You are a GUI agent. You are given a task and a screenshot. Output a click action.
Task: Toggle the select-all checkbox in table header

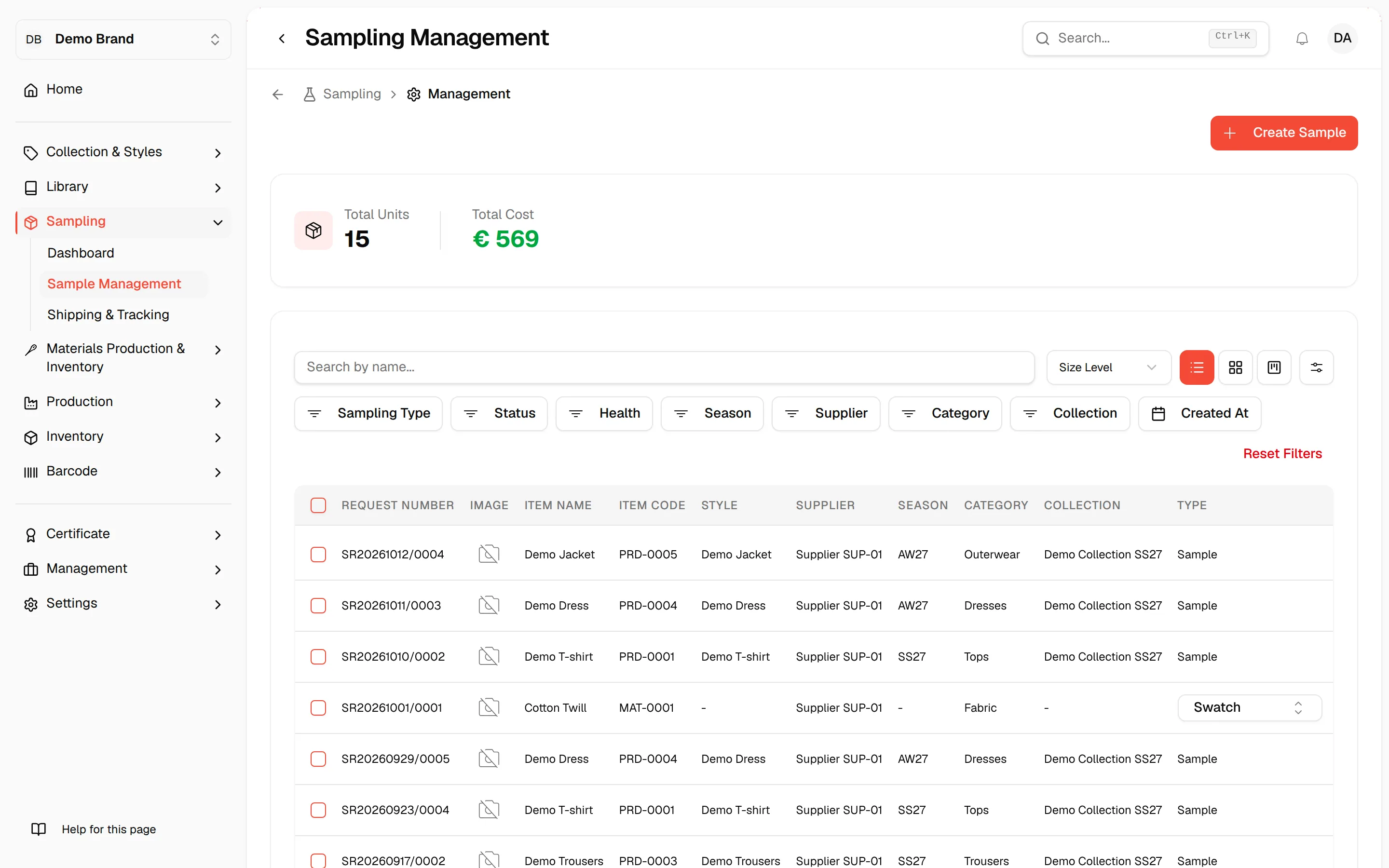pyautogui.click(x=318, y=505)
